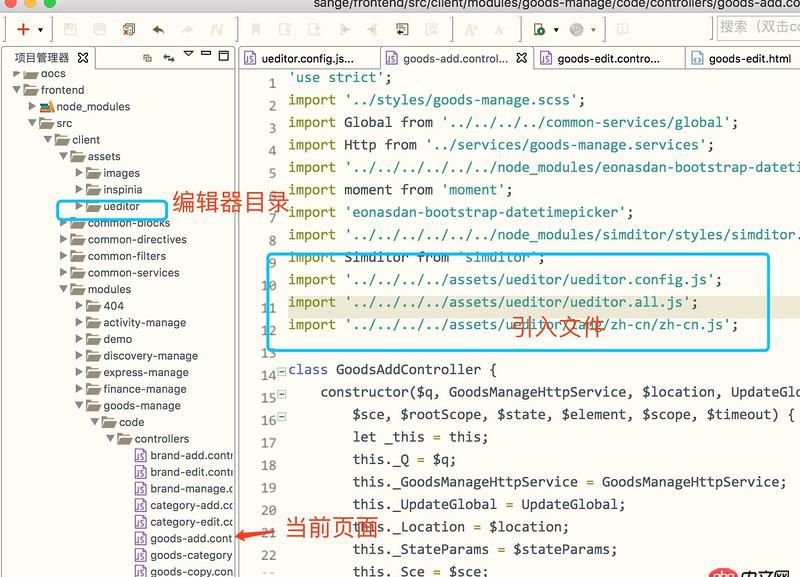Toggle the Maximize panel control on project manager
Image resolution: width=800 pixels, height=577 pixels.
click(x=224, y=56)
